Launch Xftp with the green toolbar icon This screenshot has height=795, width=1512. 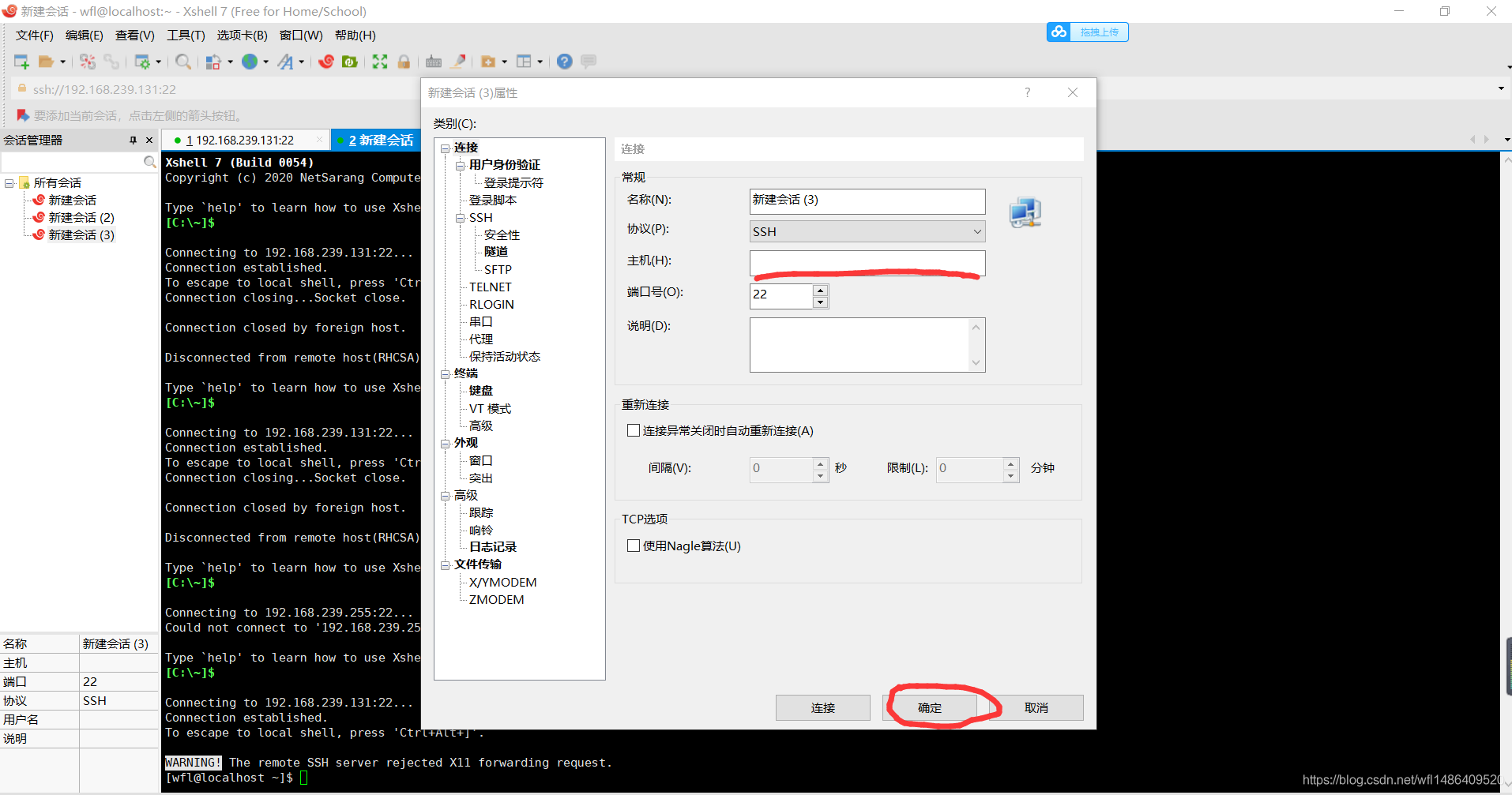tap(350, 62)
